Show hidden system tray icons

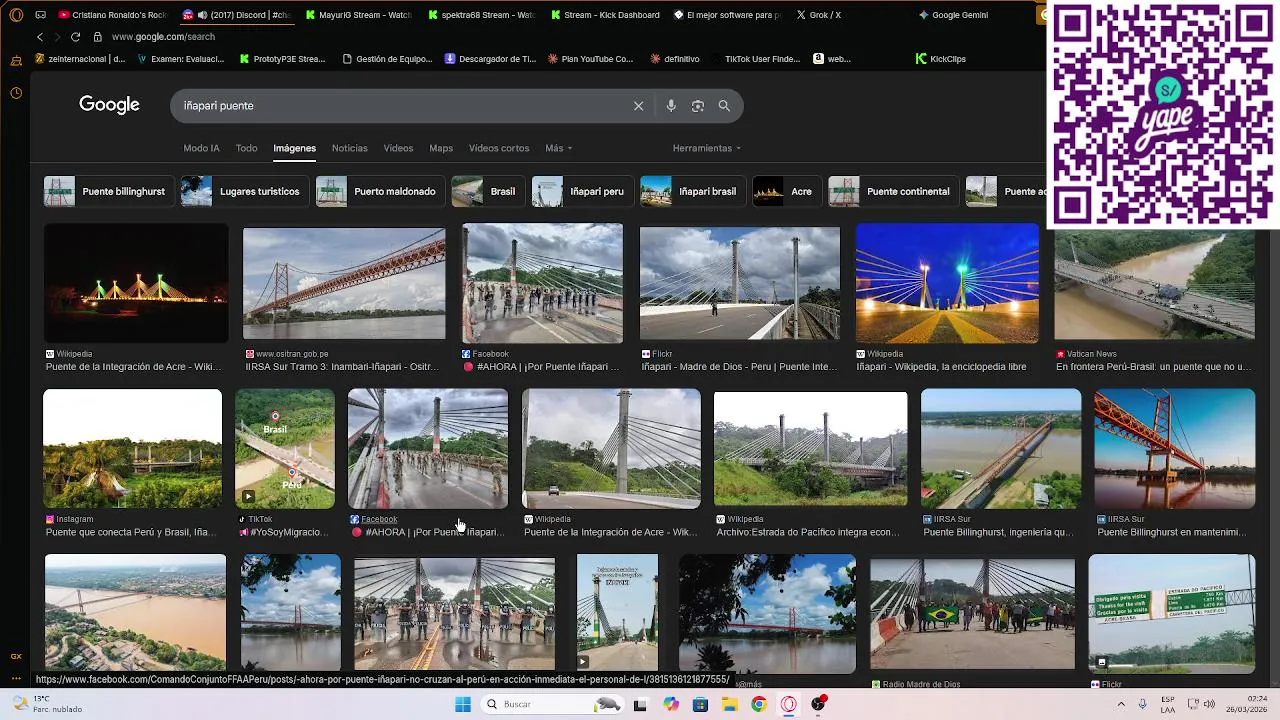1121,704
